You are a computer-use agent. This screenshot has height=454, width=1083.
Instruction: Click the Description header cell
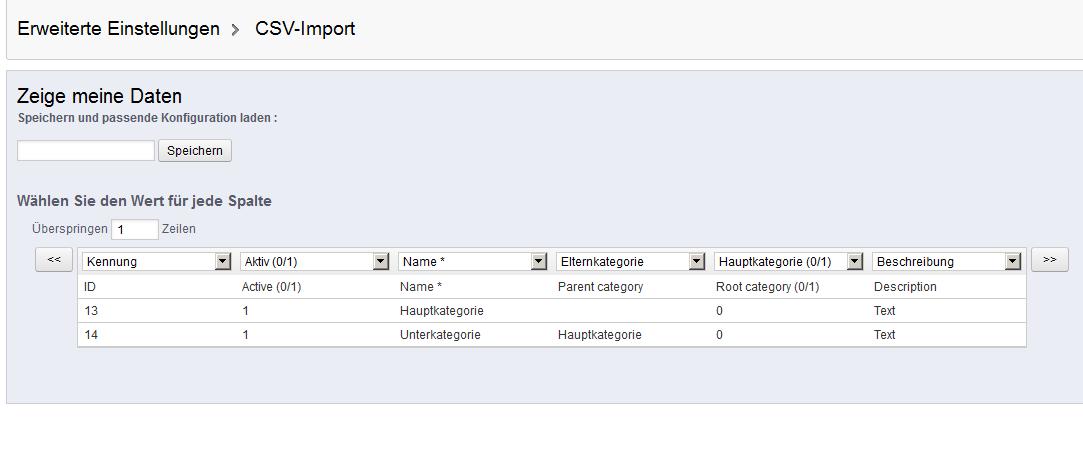[905, 287]
